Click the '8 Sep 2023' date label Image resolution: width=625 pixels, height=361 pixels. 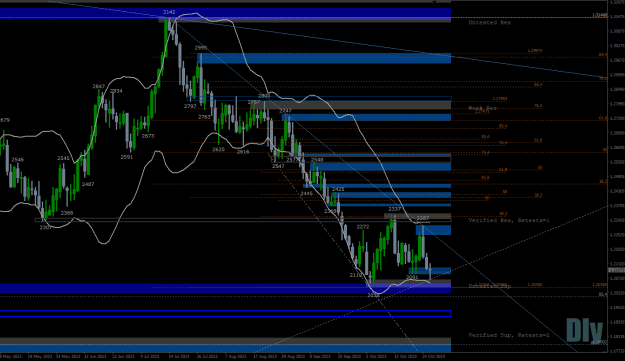[x=320, y=357]
